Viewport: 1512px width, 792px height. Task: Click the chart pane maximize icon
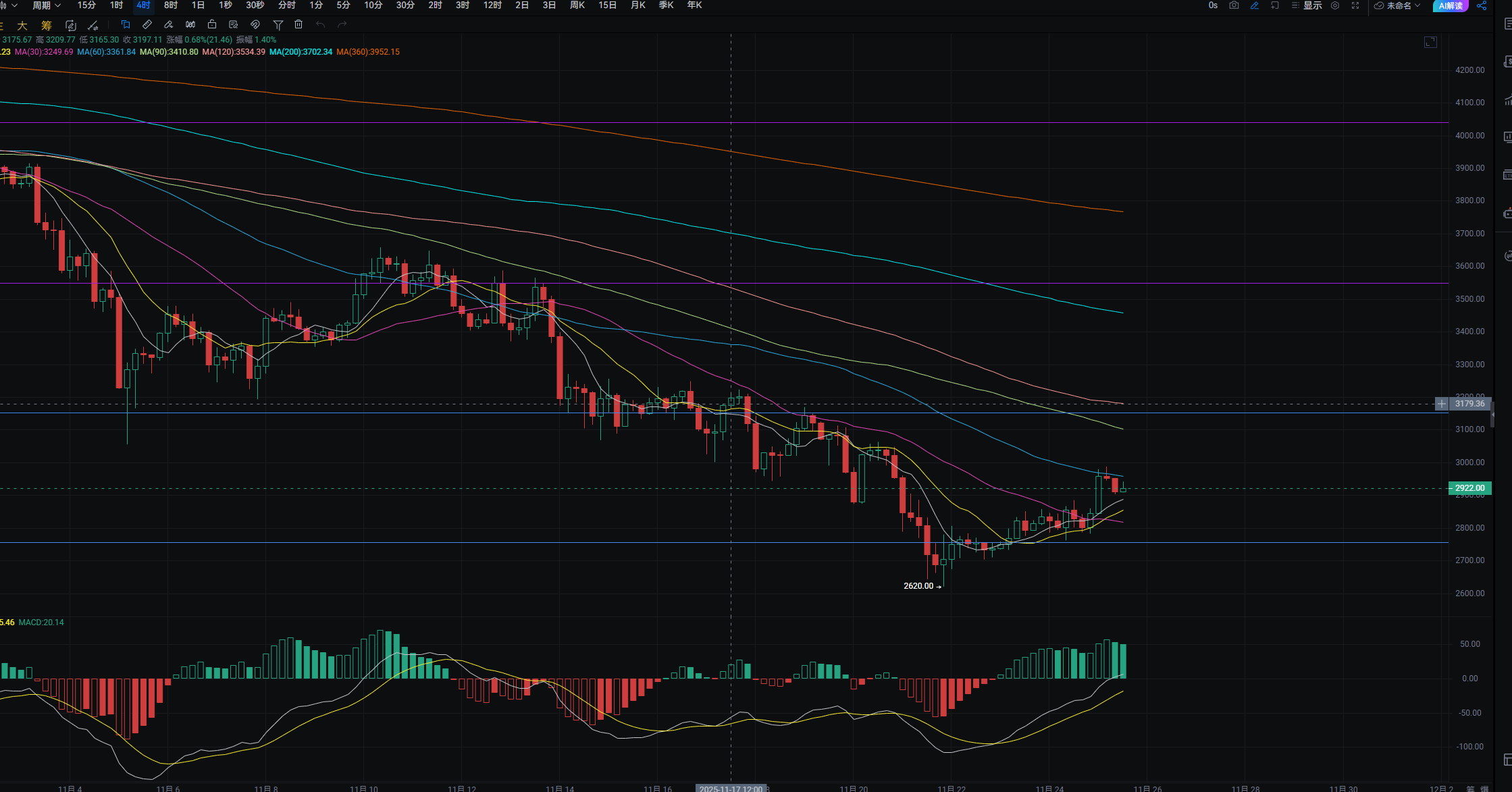click(x=1430, y=43)
